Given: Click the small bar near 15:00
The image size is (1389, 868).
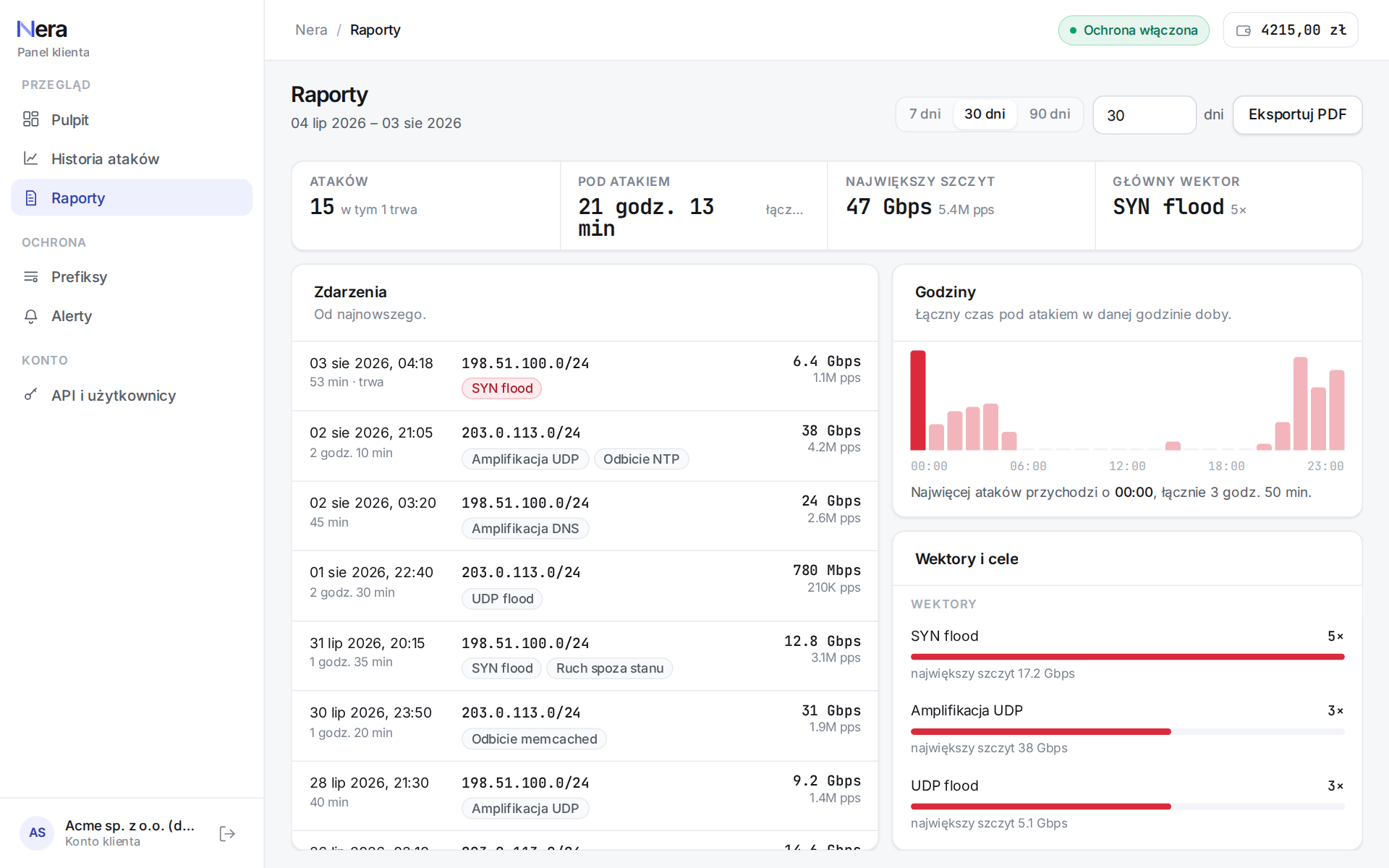Looking at the screenshot, I should click(x=1173, y=446).
